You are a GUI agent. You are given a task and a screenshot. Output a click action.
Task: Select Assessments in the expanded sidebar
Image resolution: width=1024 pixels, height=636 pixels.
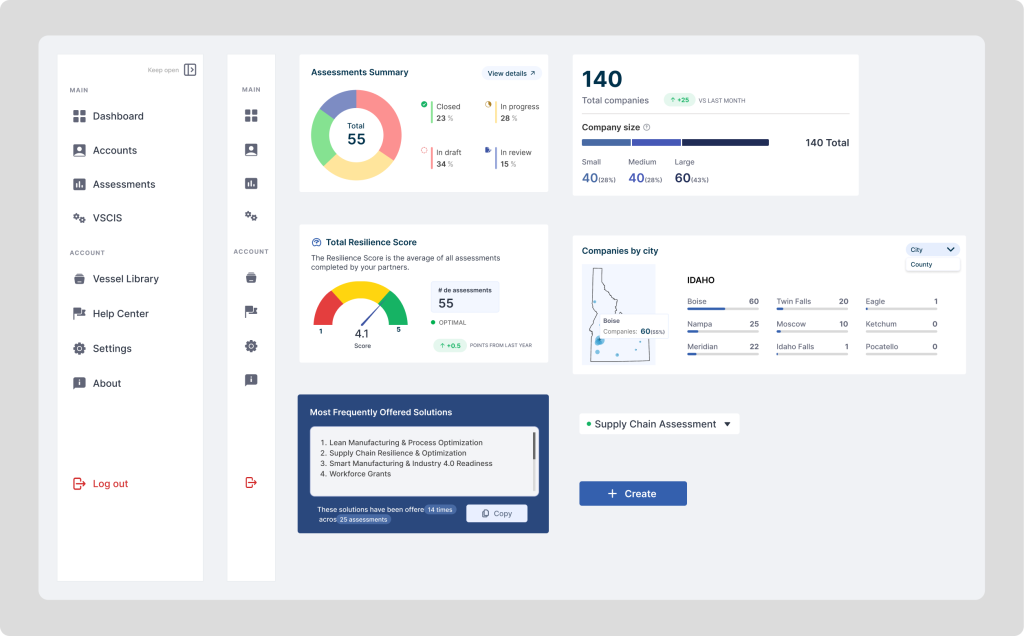pos(124,184)
